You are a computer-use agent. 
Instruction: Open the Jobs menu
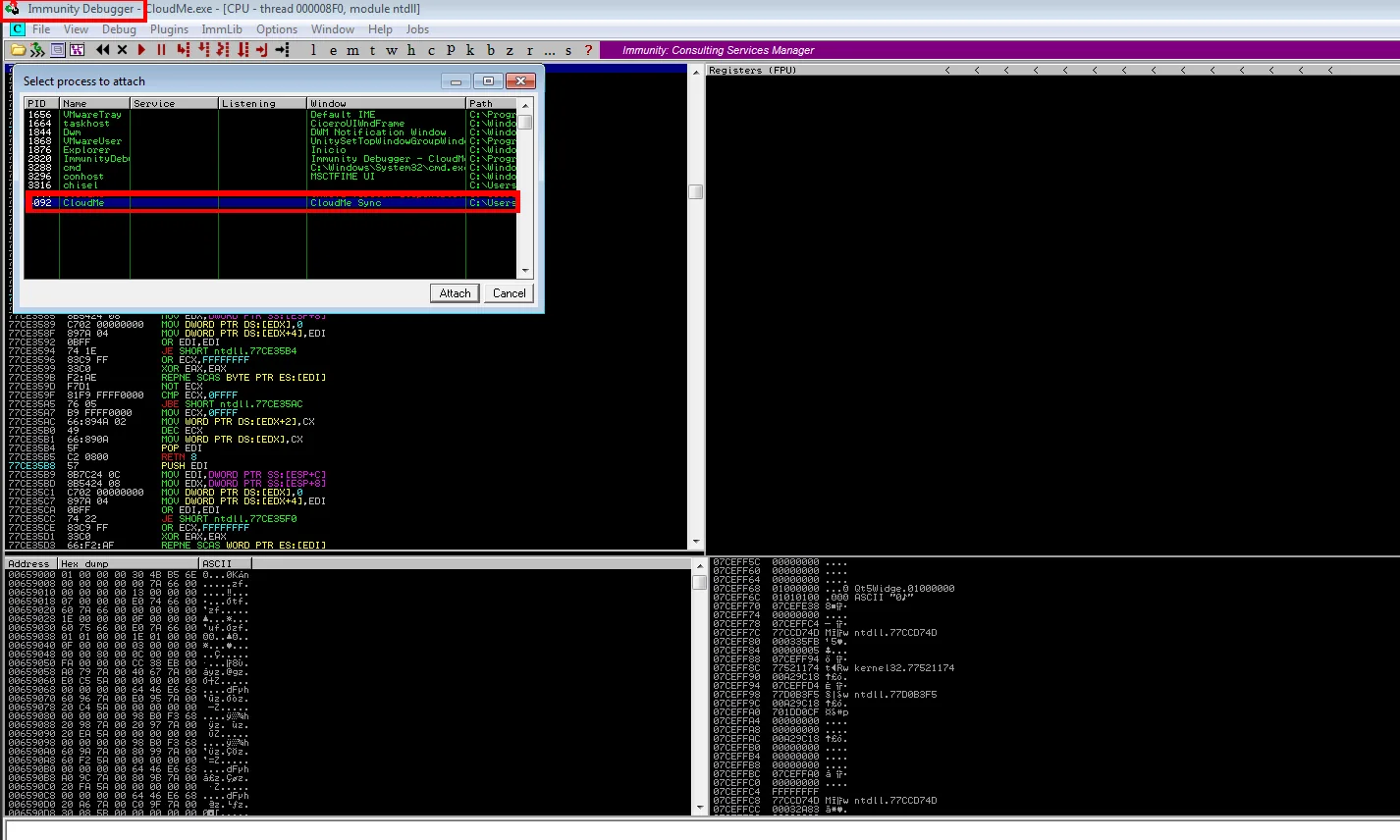(418, 29)
